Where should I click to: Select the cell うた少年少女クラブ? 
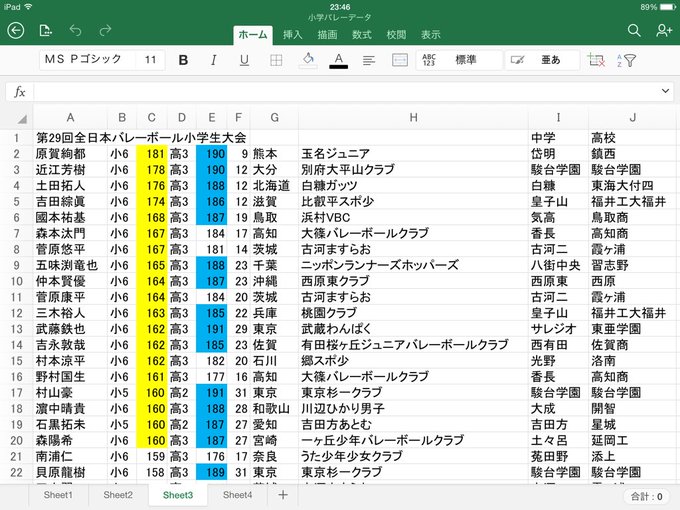pos(413,457)
